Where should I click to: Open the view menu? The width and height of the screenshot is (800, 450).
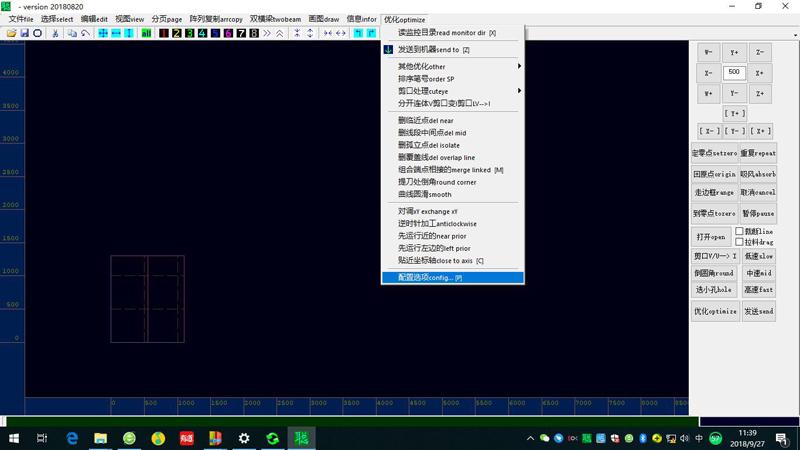click(130, 19)
